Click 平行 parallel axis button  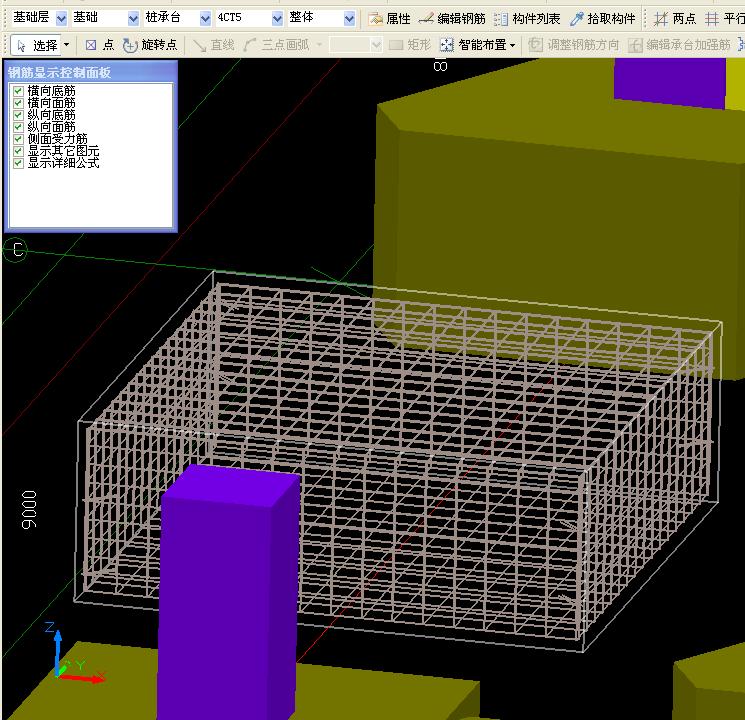724,18
